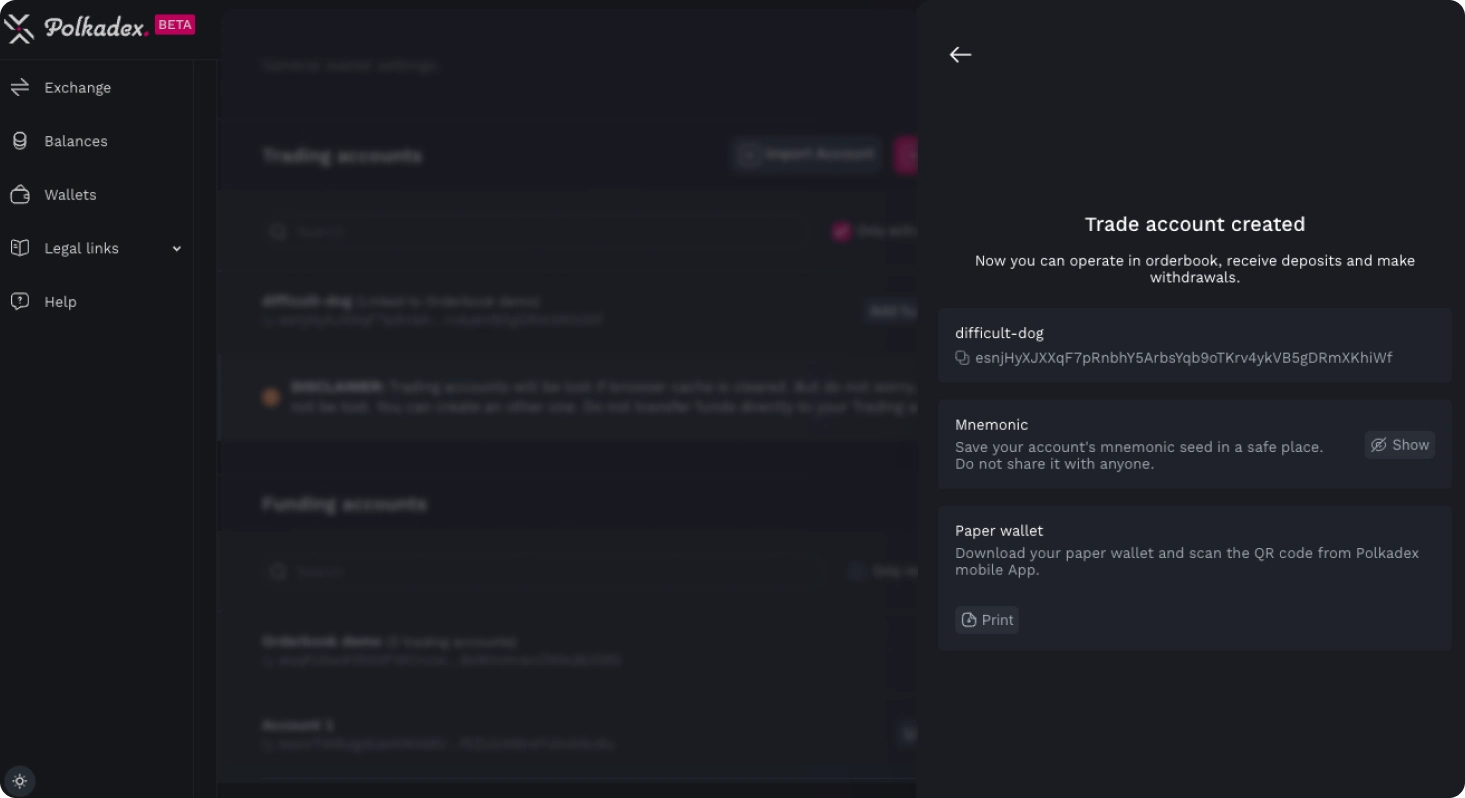
Task: Open the Exchange page
Action: point(77,88)
